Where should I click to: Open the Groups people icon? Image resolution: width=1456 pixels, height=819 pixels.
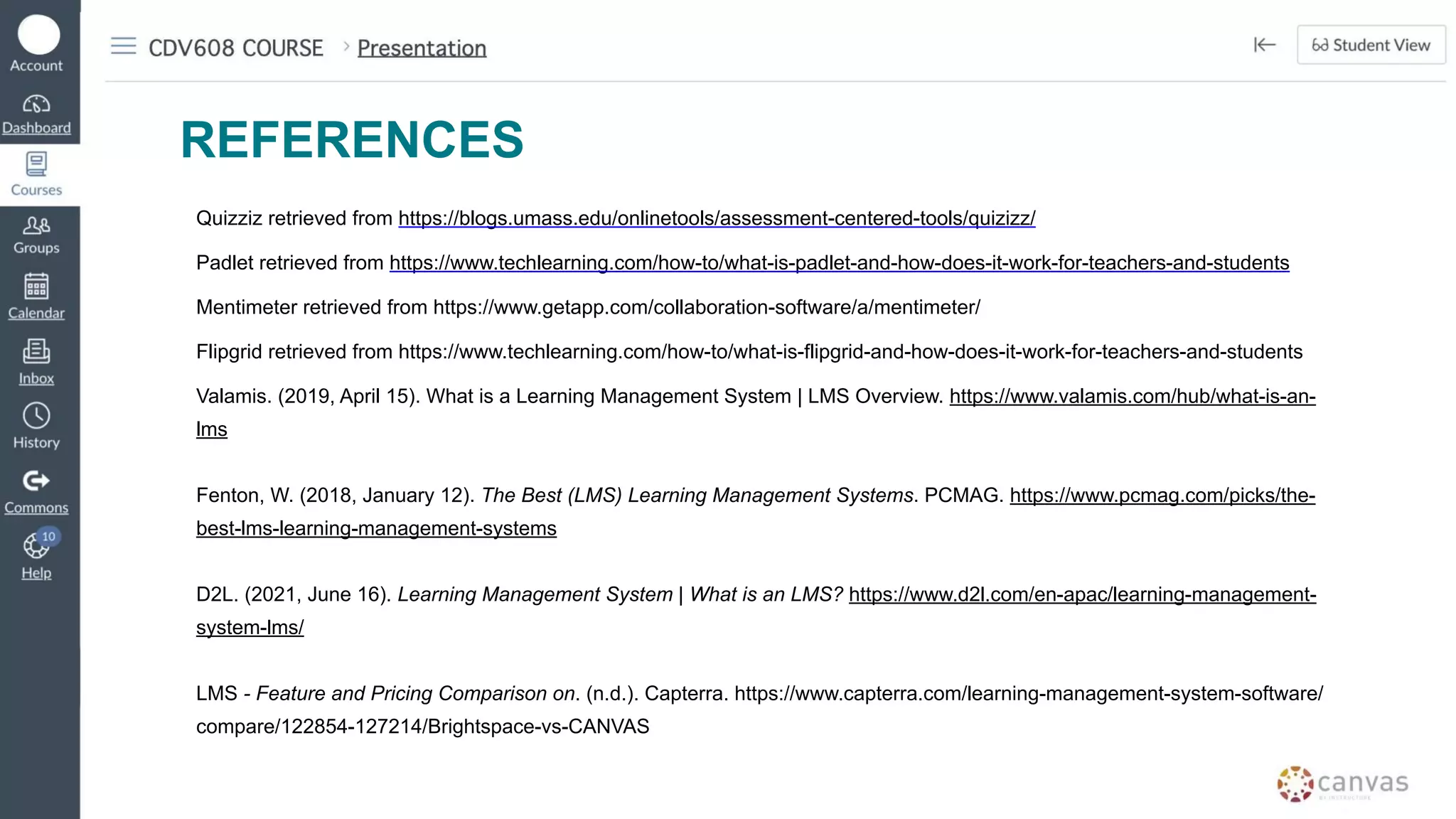[36, 225]
